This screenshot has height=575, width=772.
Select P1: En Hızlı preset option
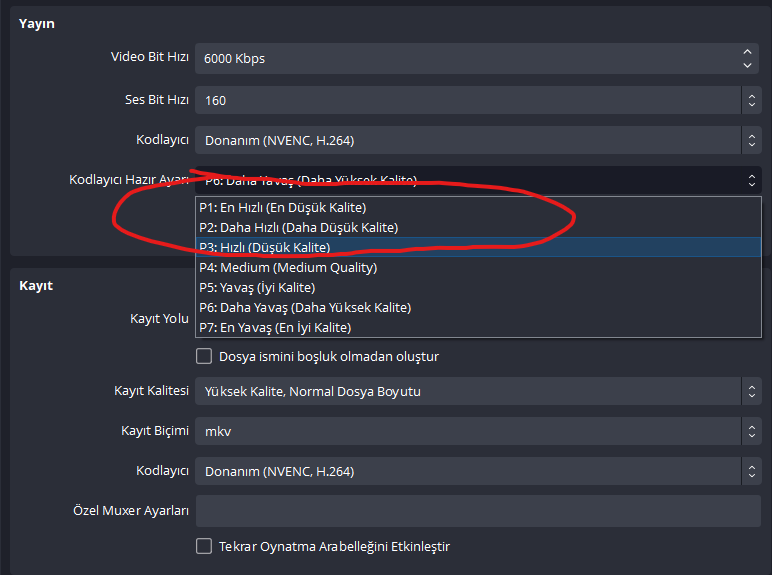tap(283, 208)
